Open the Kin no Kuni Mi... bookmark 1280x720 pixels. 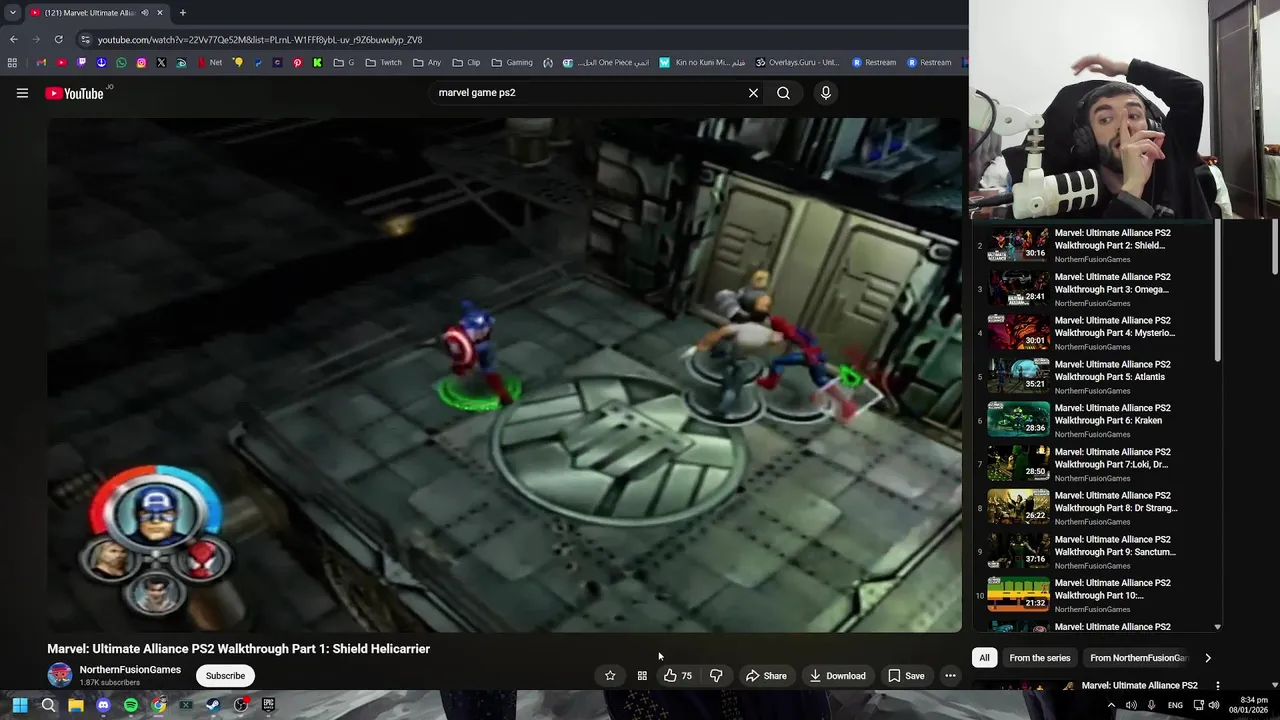point(702,63)
